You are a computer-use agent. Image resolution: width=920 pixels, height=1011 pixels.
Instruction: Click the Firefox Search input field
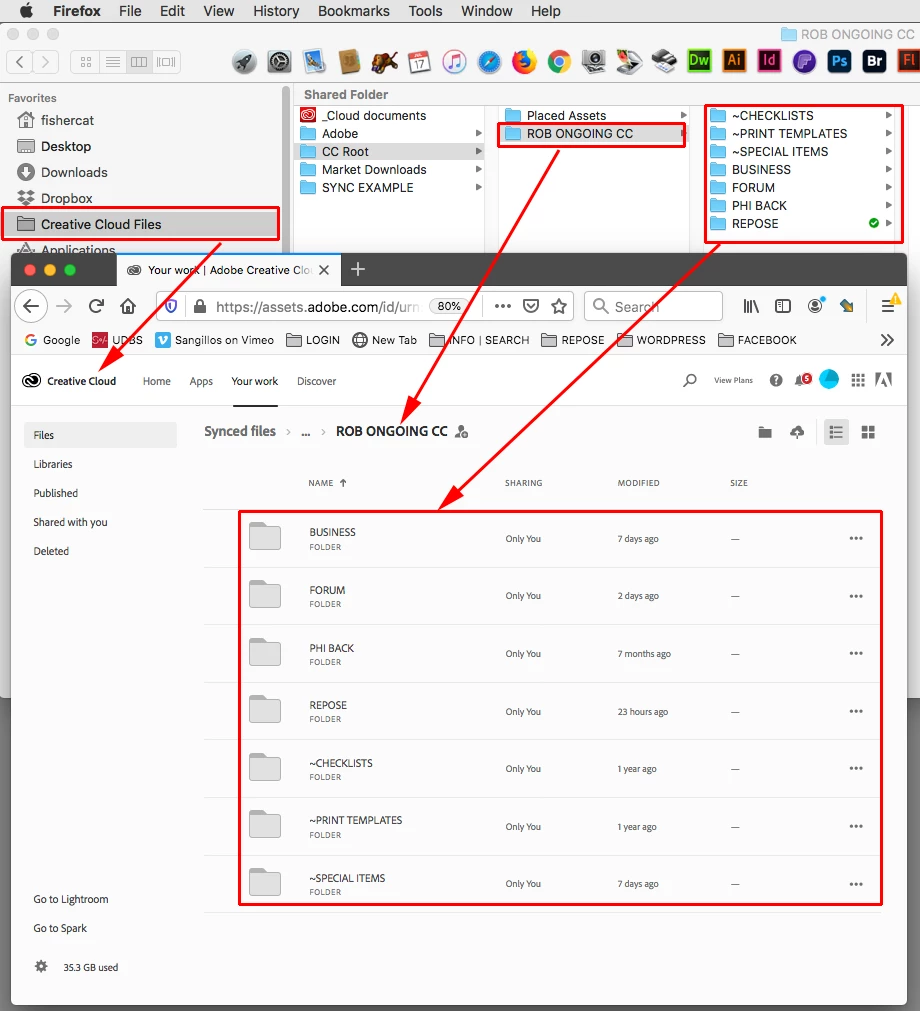653,306
